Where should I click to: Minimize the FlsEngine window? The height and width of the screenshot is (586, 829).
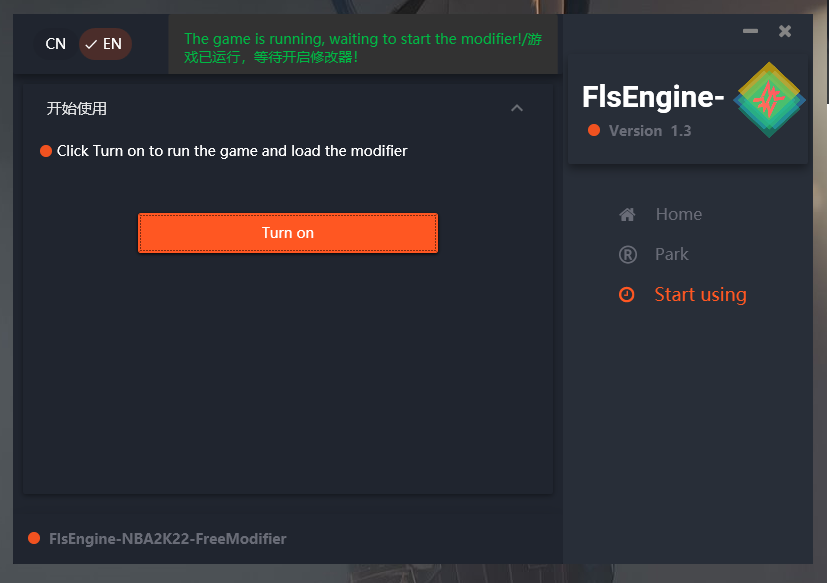(750, 31)
